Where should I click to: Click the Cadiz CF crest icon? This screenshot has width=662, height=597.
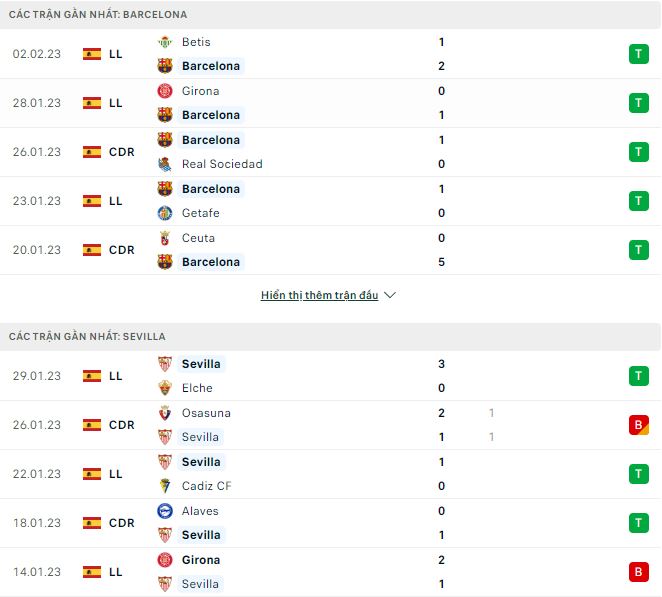tap(165, 486)
